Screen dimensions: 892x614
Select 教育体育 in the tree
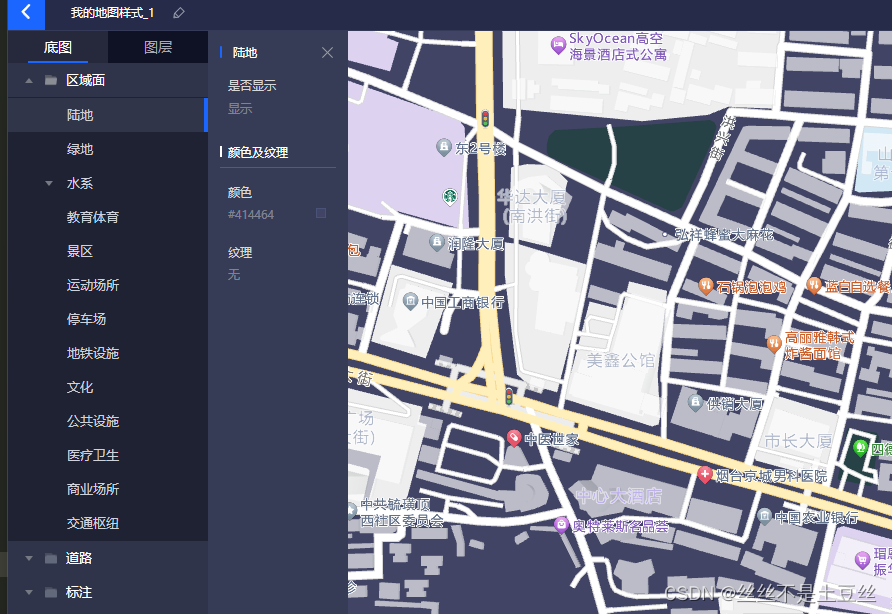tap(108, 217)
